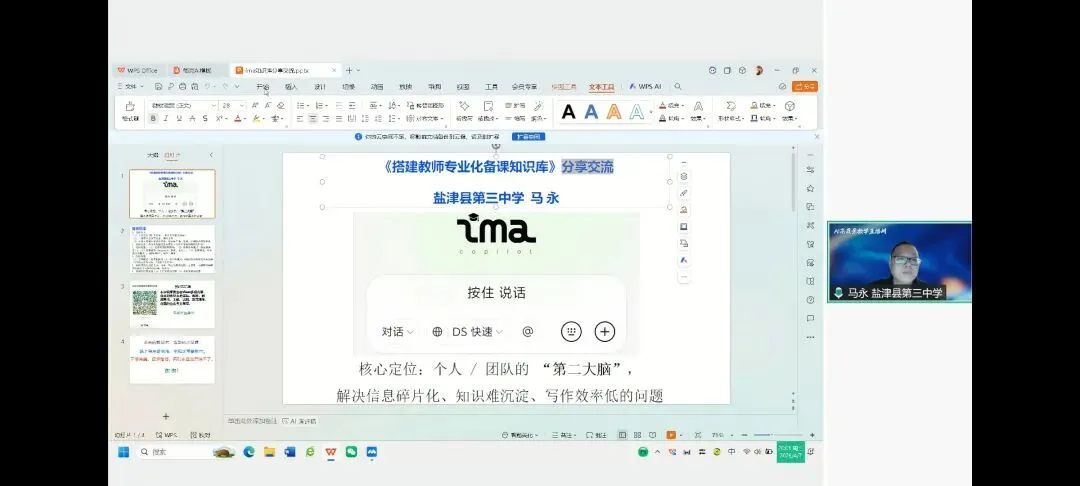Open the 动画 ribbon tab
Screen dimensions: 1080x486
point(377,87)
